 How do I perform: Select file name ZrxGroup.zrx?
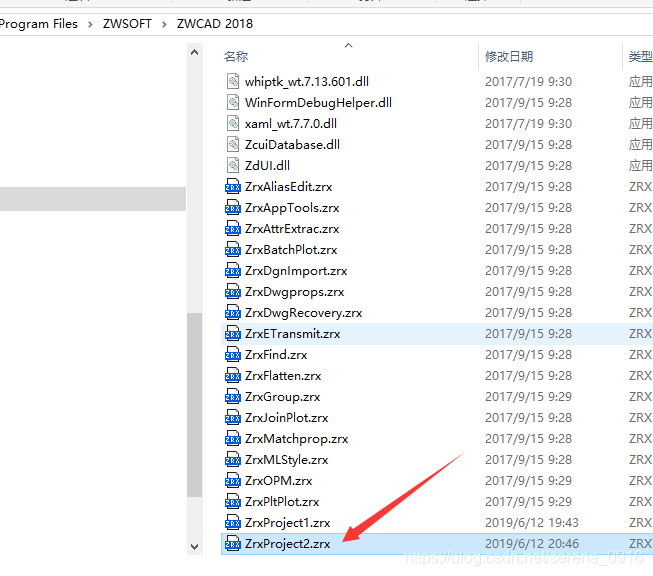pyautogui.click(x=282, y=396)
